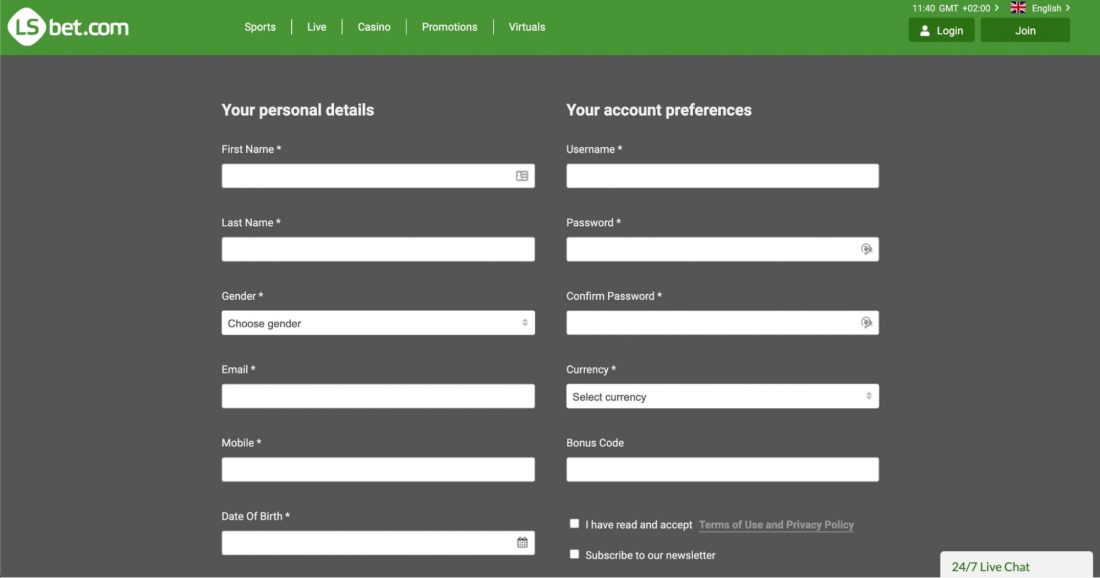Open the Select currency dropdown

(723, 396)
